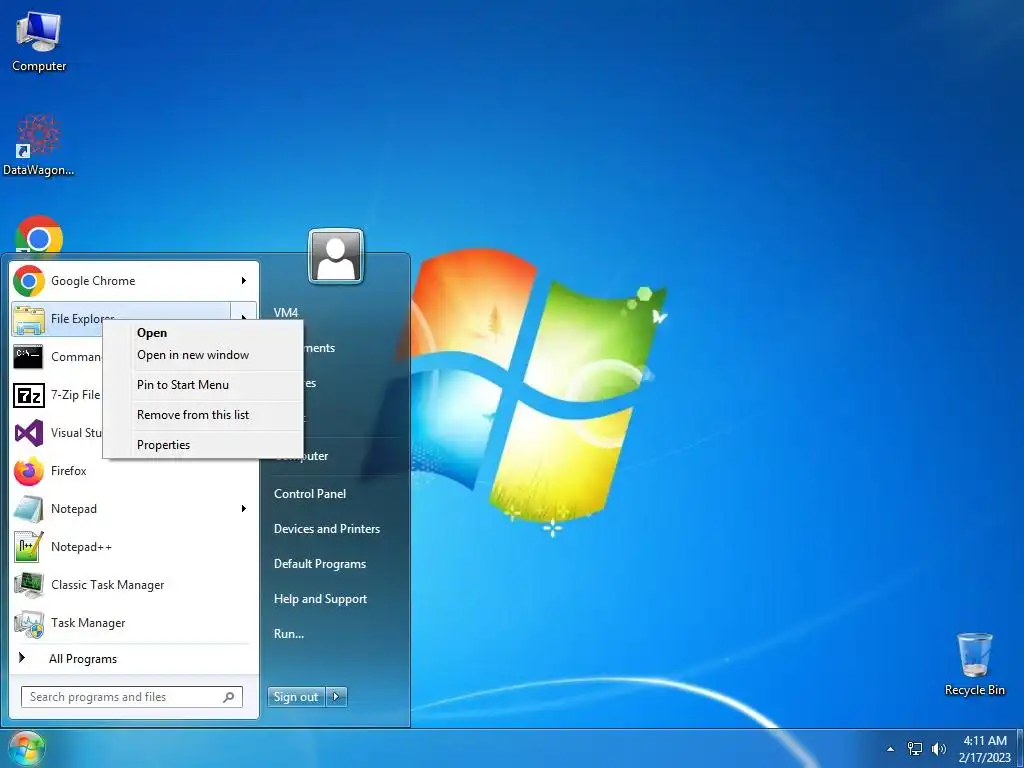Launch Command Prompt from its black icon

[29, 357]
